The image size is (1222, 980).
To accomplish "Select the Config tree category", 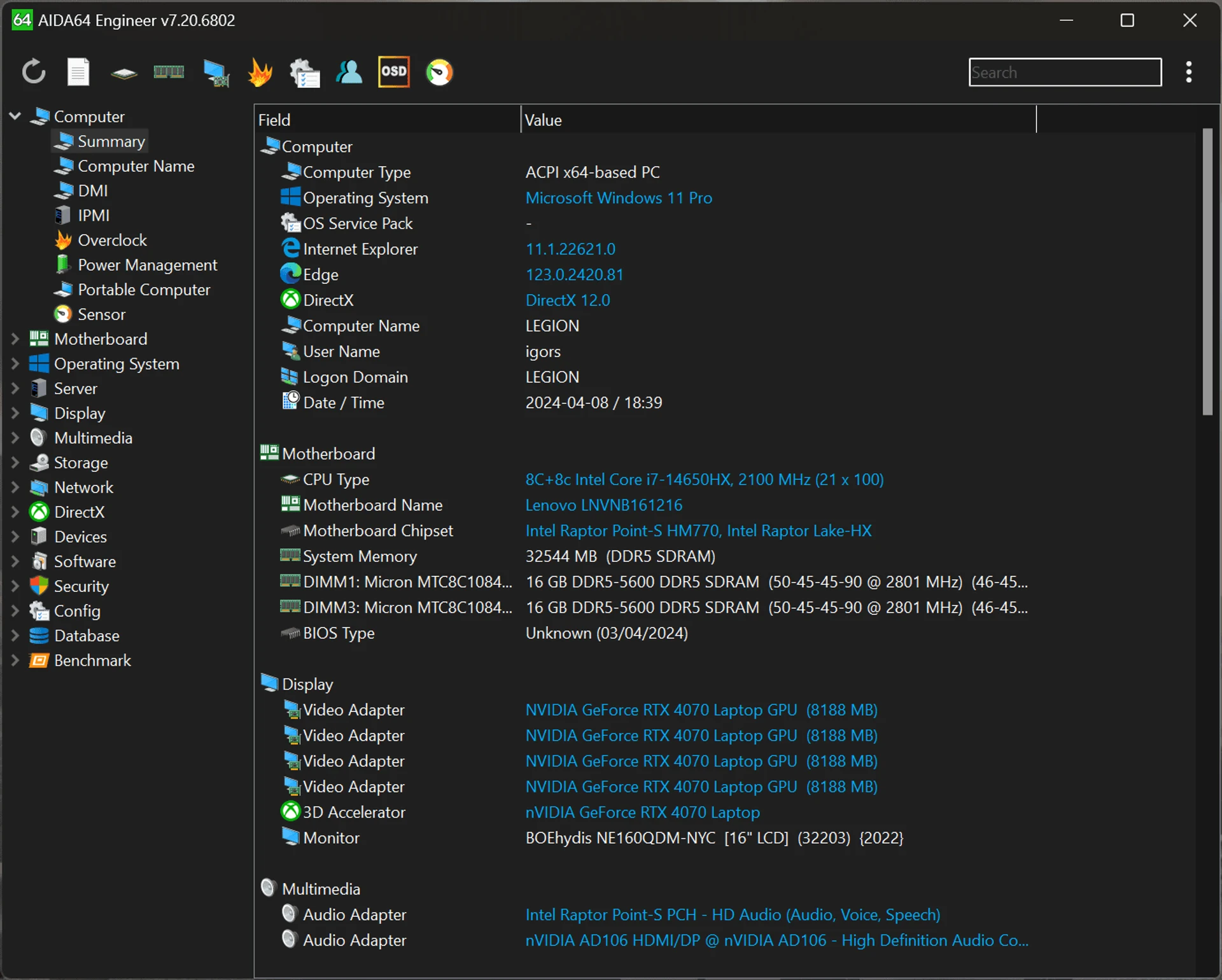I will (66, 612).
